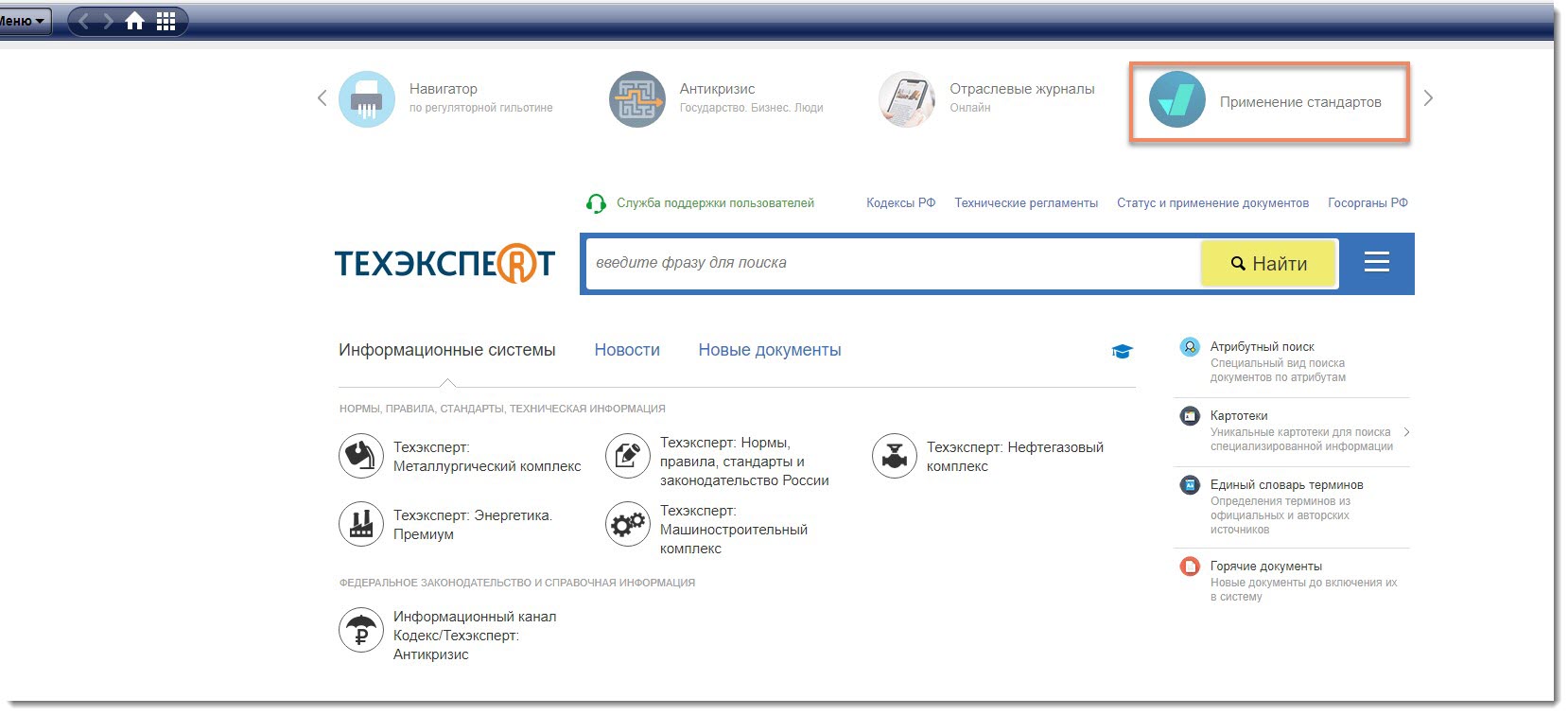
Task: Open Техэксперт: Нефтегазовый комплекс
Action: pos(1015,457)
